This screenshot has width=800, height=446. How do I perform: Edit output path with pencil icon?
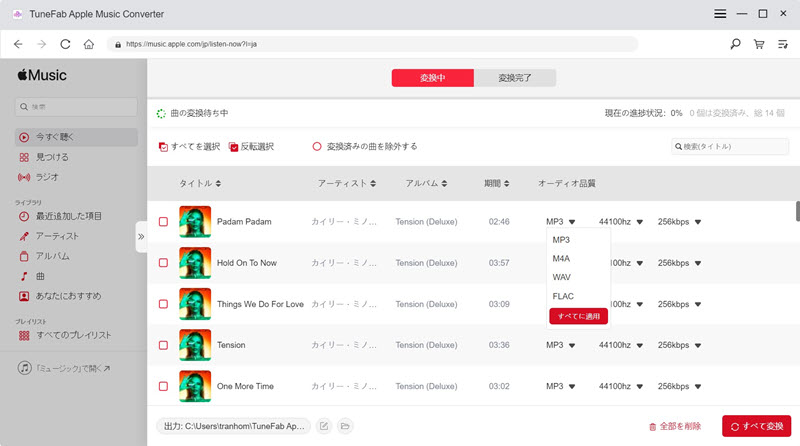point(324,426)
